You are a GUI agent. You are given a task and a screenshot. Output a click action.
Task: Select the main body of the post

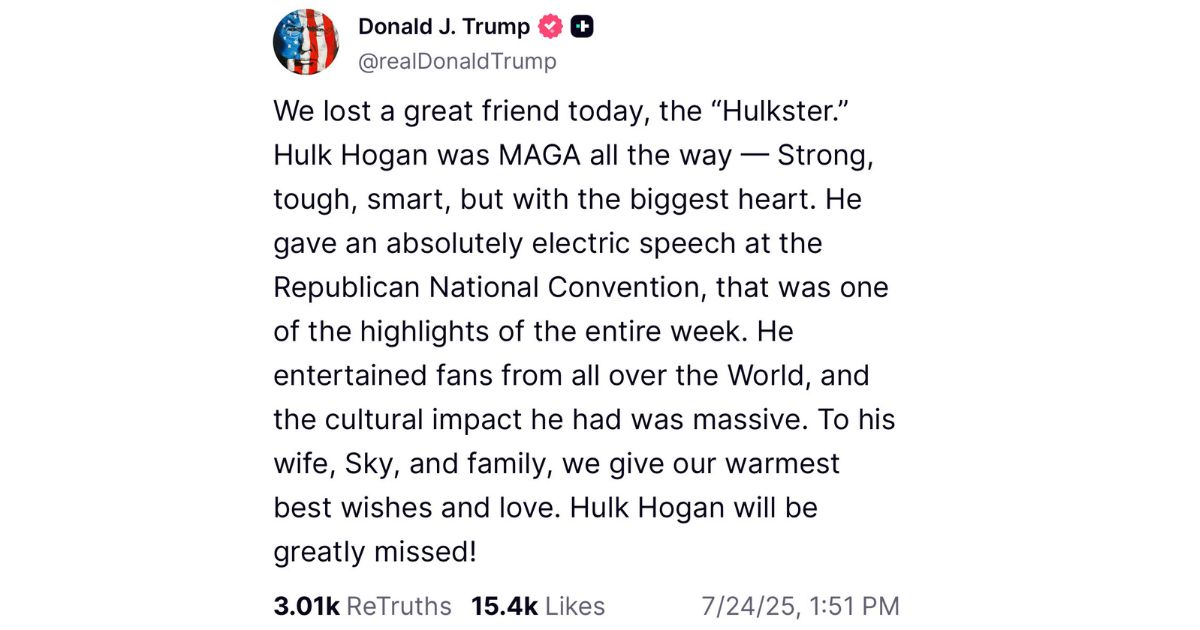click(580, 330)
